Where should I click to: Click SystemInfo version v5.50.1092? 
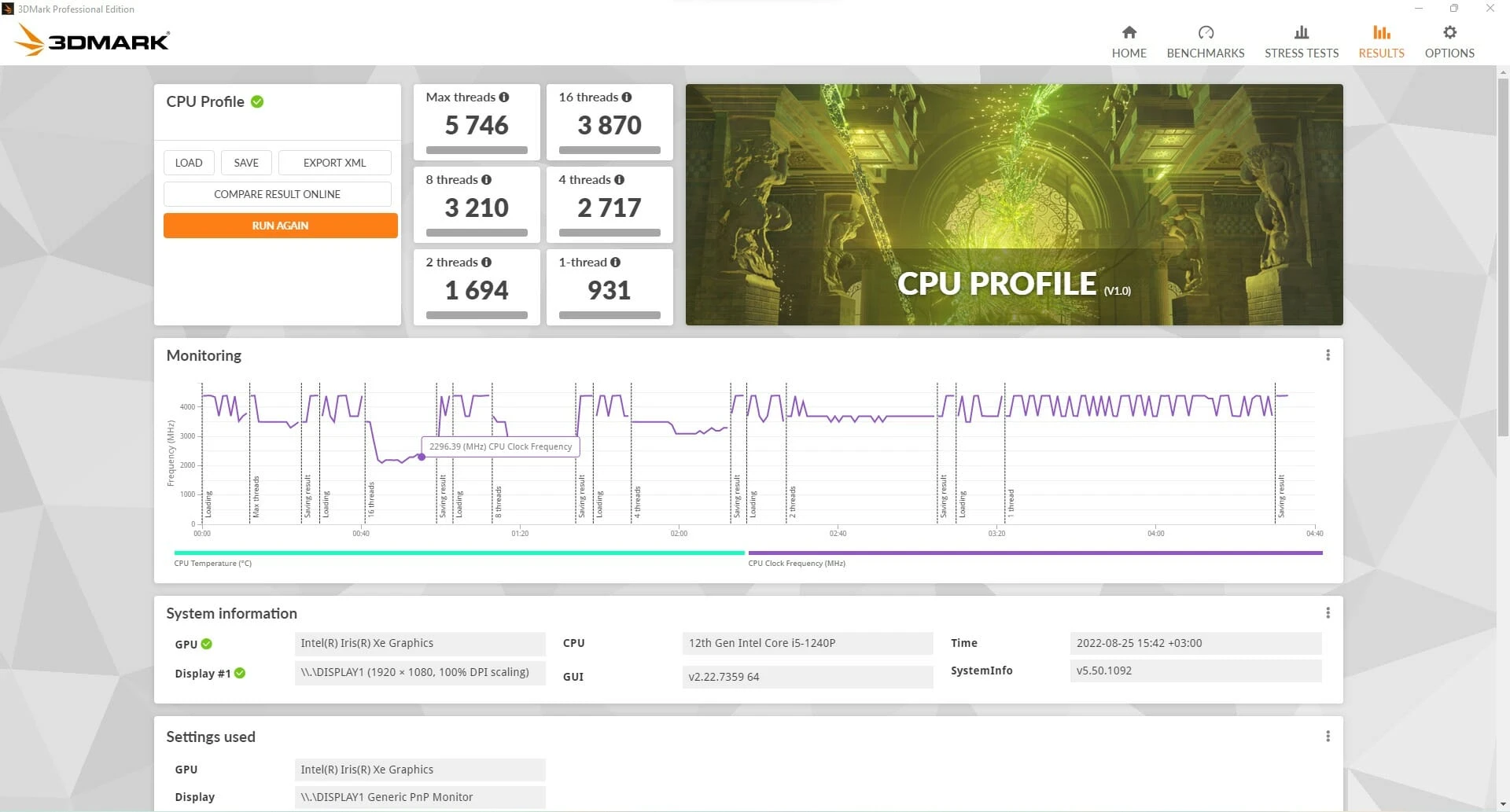(1195, 671)
